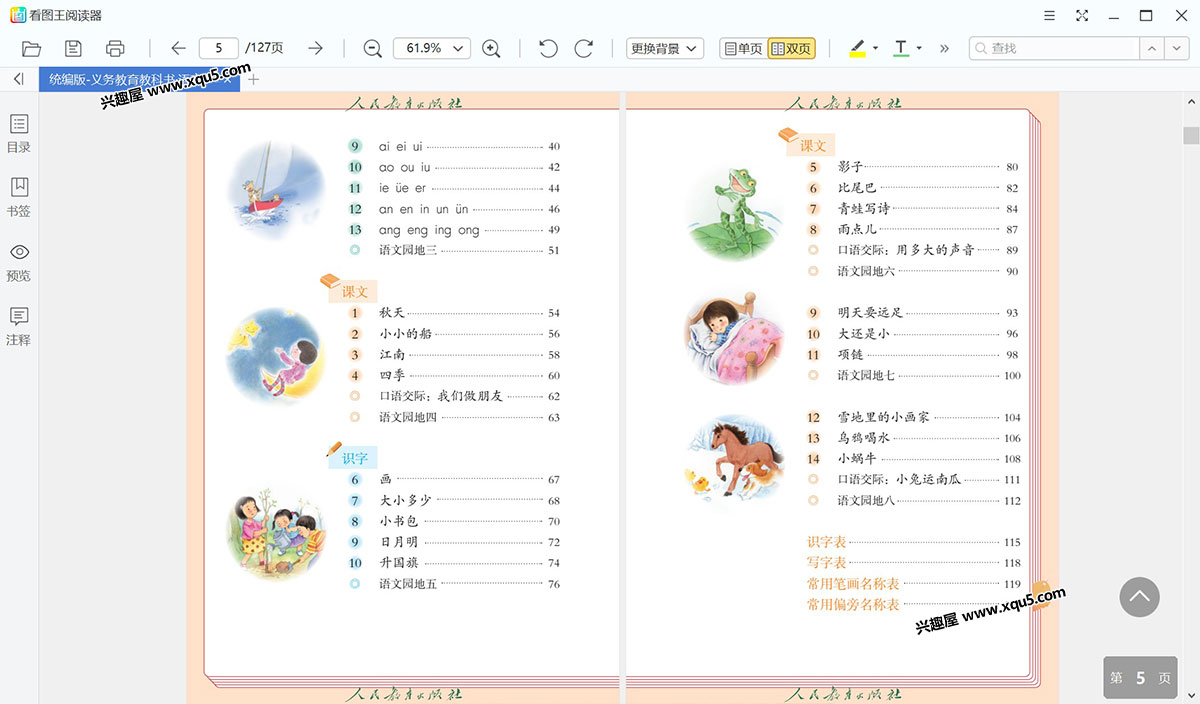The width and height of the screenshot is (1200, 704).
Task: Click the 大小多少 contents entry
Action: (x=405, y=500)
